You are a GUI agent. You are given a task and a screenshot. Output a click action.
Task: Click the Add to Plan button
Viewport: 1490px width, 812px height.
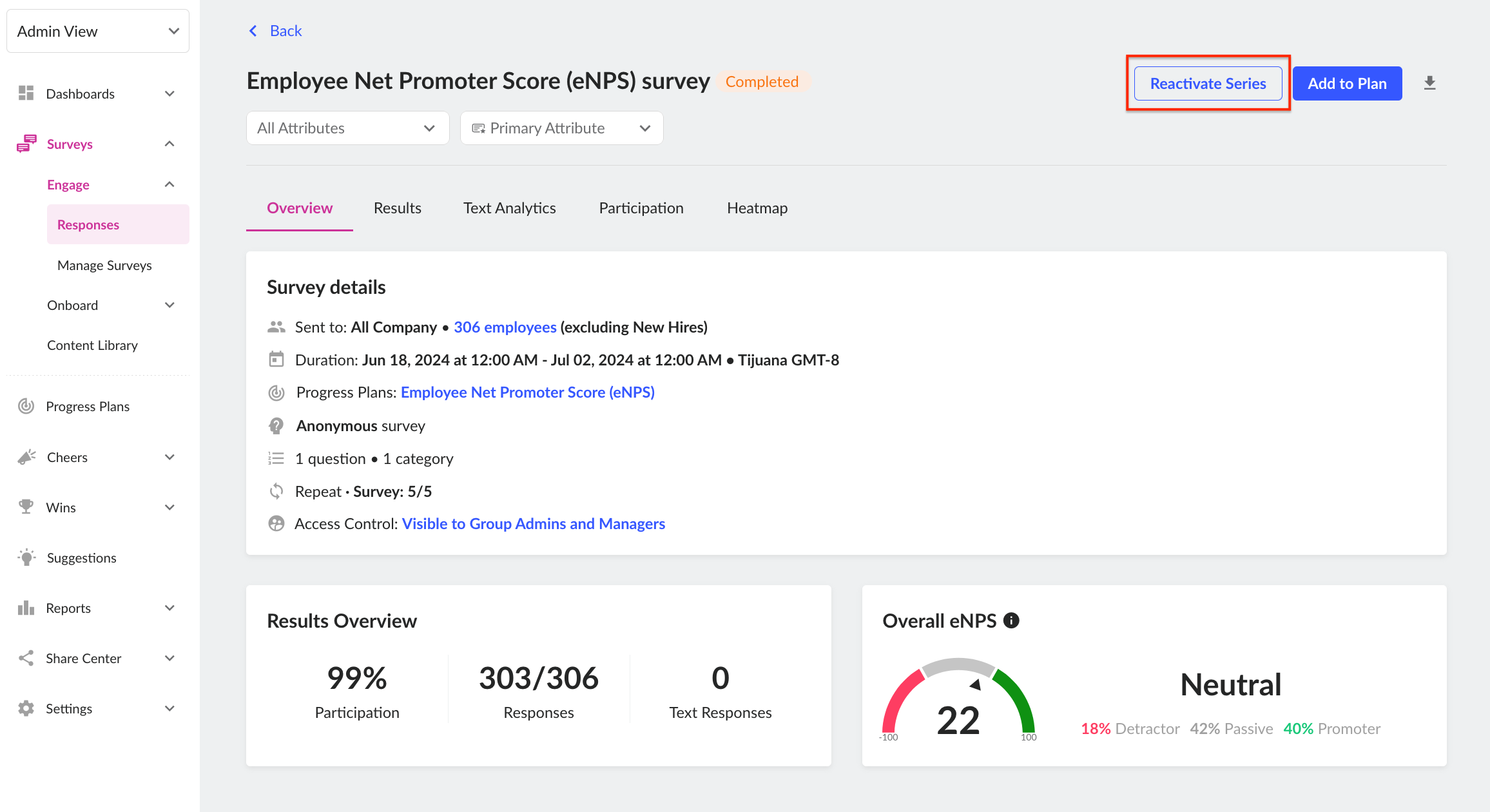(x=1348, y=83)
